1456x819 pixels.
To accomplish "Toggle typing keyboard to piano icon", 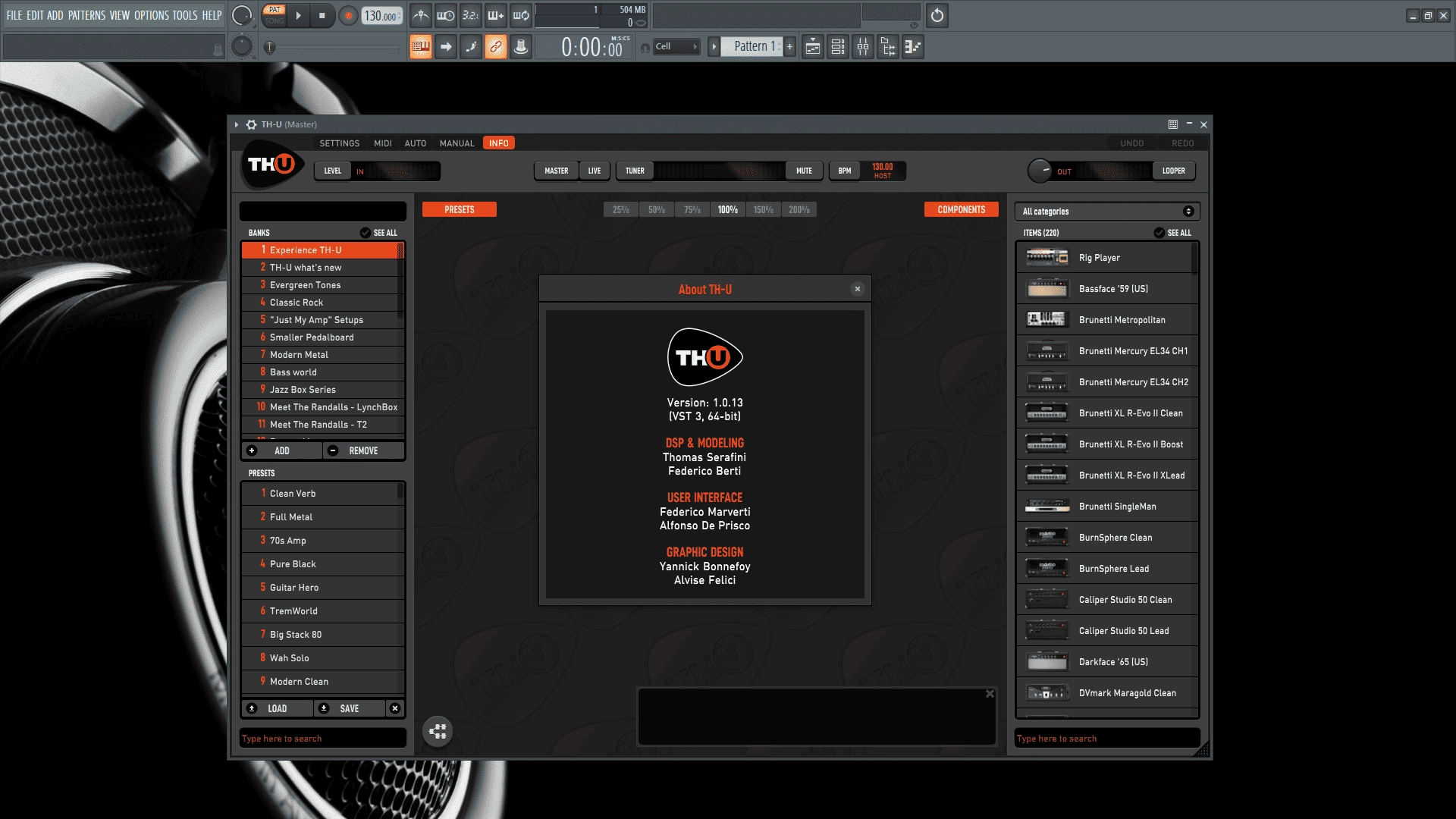I will tap(421, 47).
